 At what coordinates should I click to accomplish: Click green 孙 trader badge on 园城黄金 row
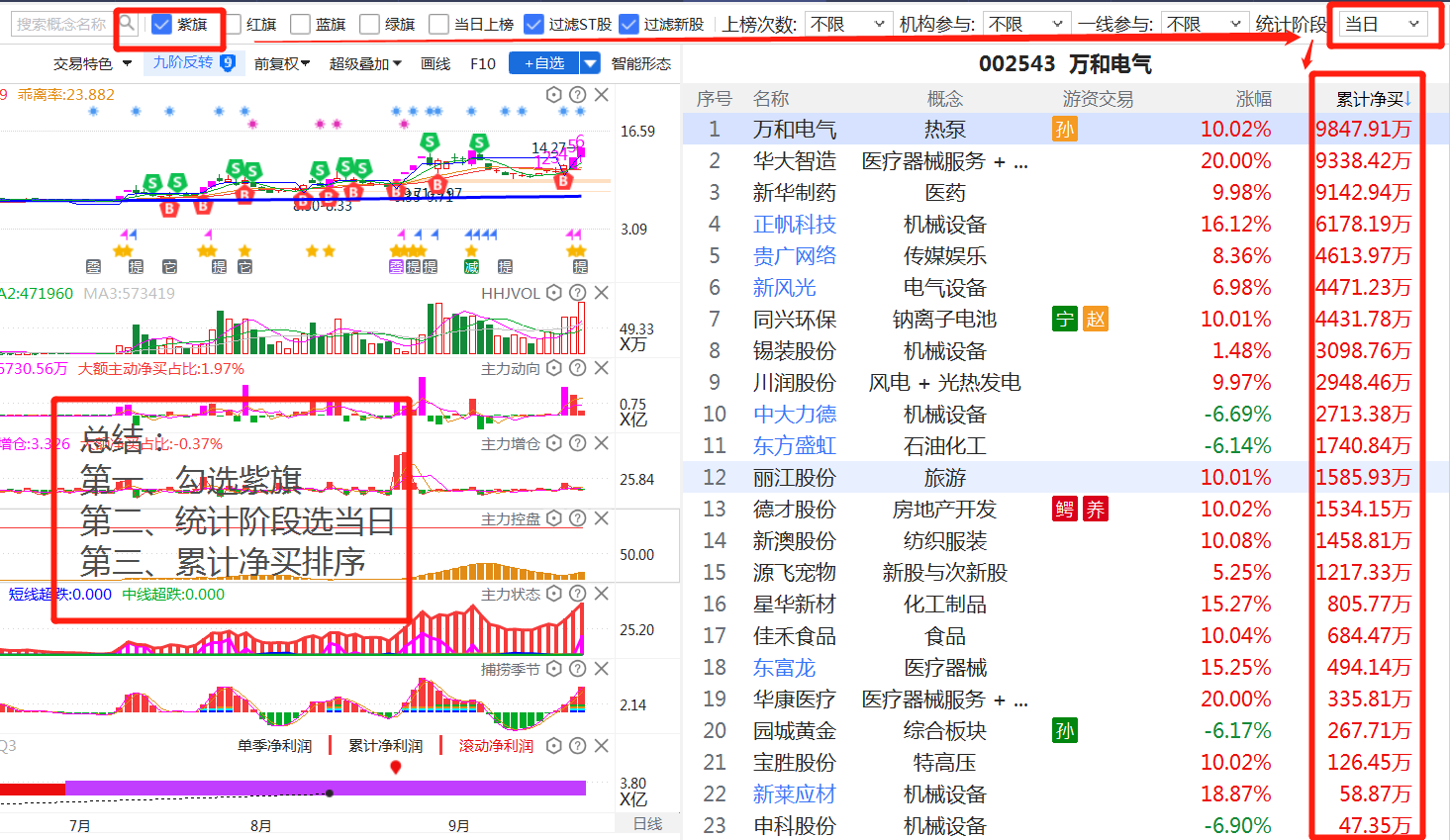tap(1064, 731)
